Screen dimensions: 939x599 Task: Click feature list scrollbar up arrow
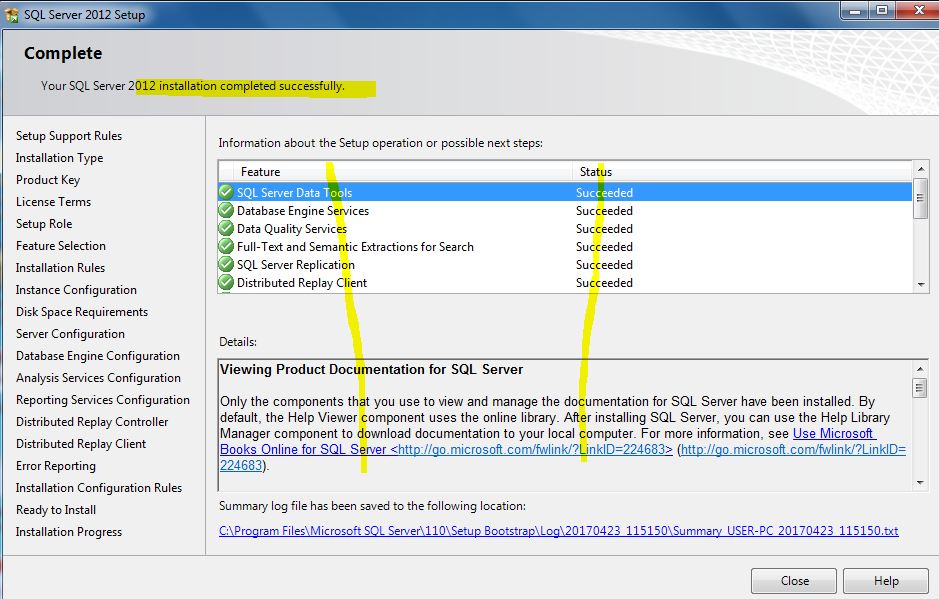920,170
